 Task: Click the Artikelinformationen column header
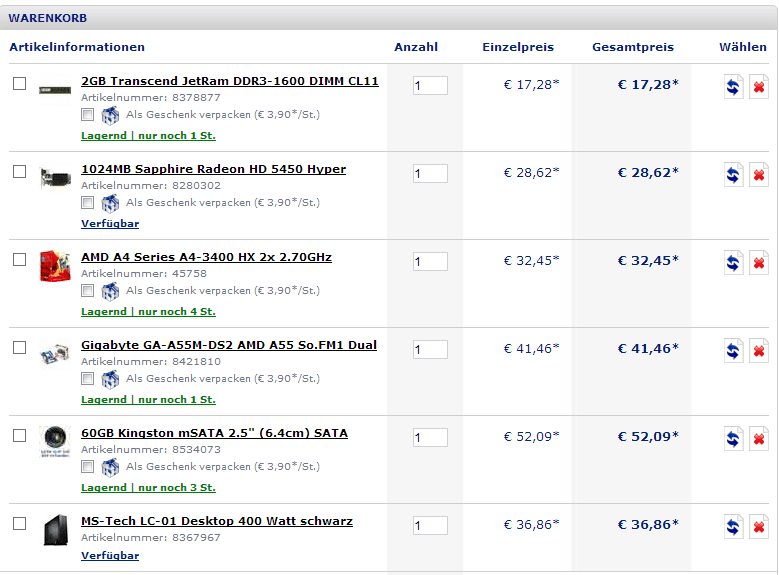pos(77,47)
